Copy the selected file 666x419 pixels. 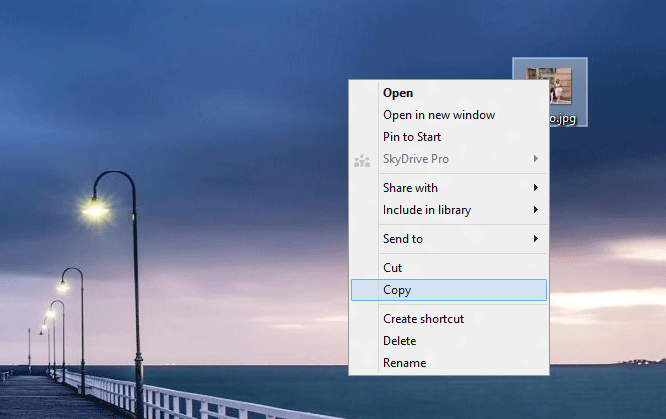coord(397,290)
